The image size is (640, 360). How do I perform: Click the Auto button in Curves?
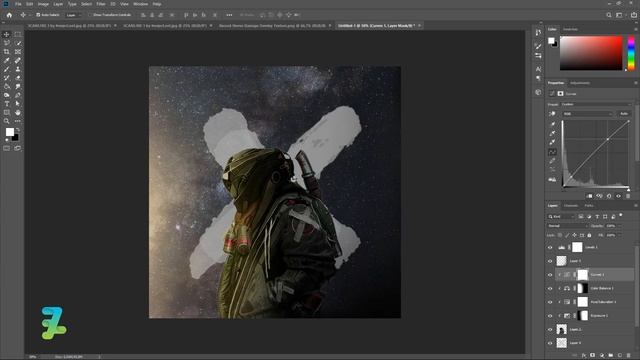point(624,113)
